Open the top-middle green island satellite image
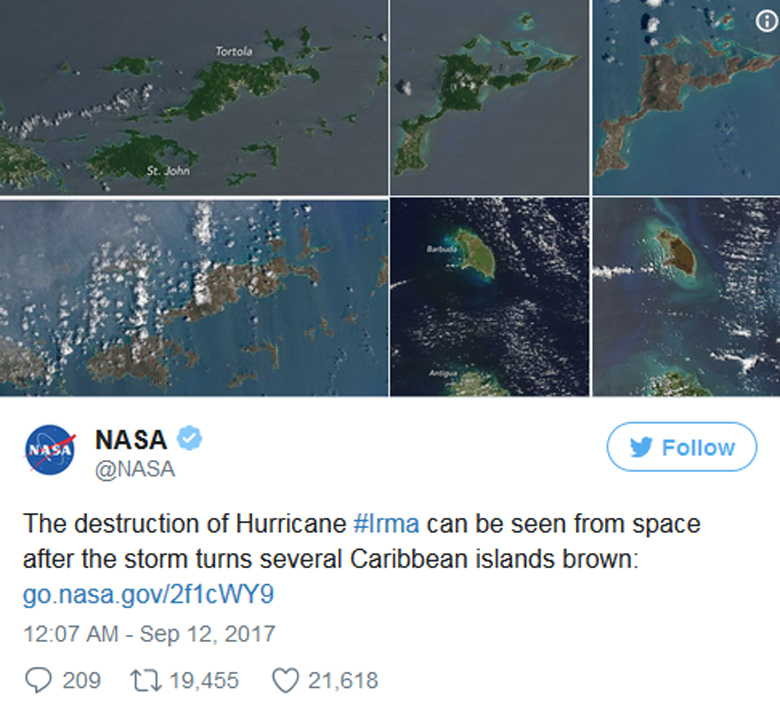780x701 pixels. coord(489,97)
